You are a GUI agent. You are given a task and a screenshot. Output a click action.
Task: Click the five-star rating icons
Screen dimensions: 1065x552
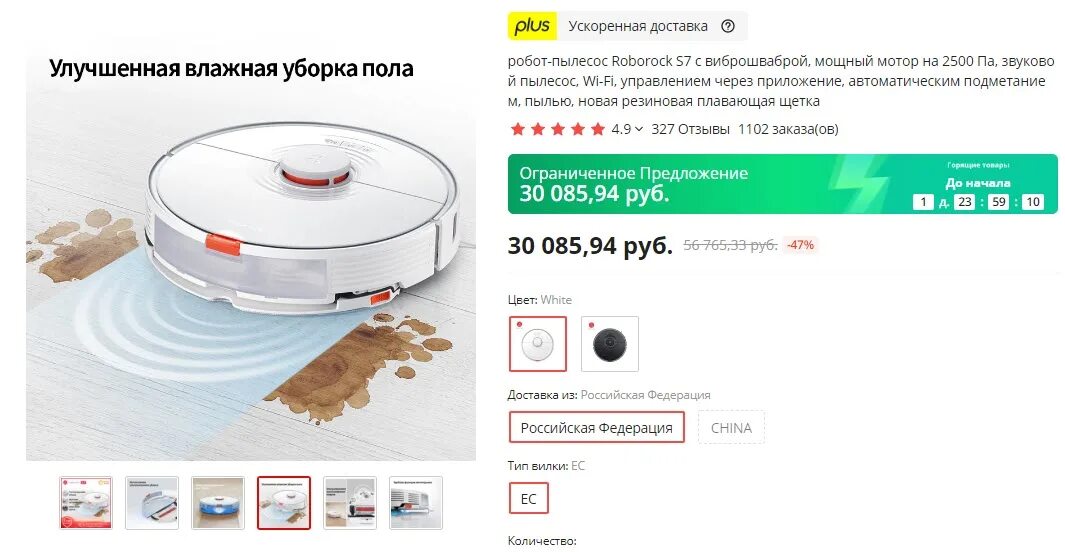coord(558,129)
